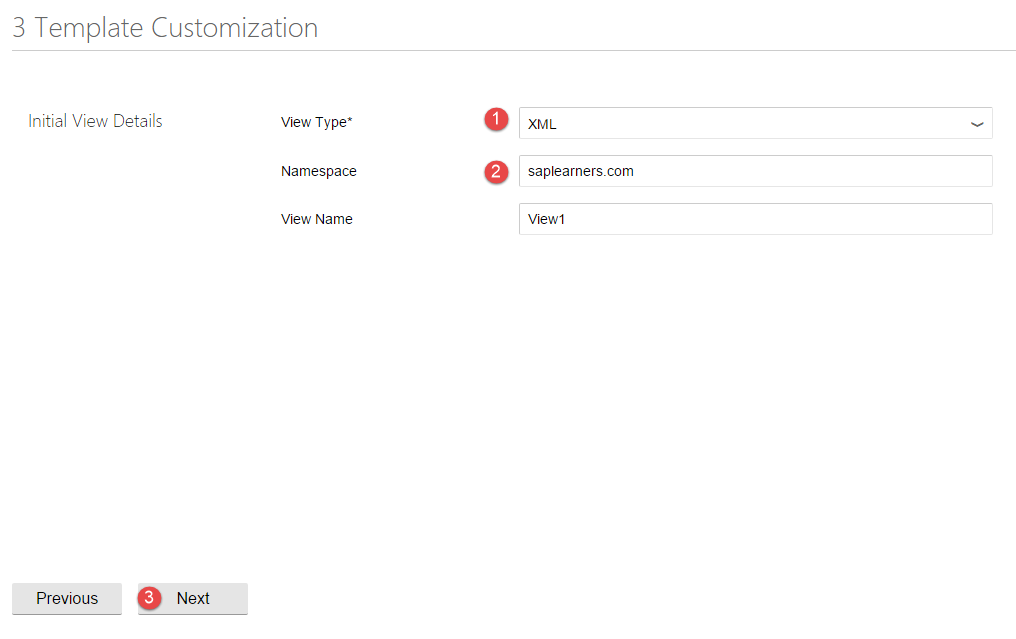Click the 3 Template Customization title

(x=165, y=28)
